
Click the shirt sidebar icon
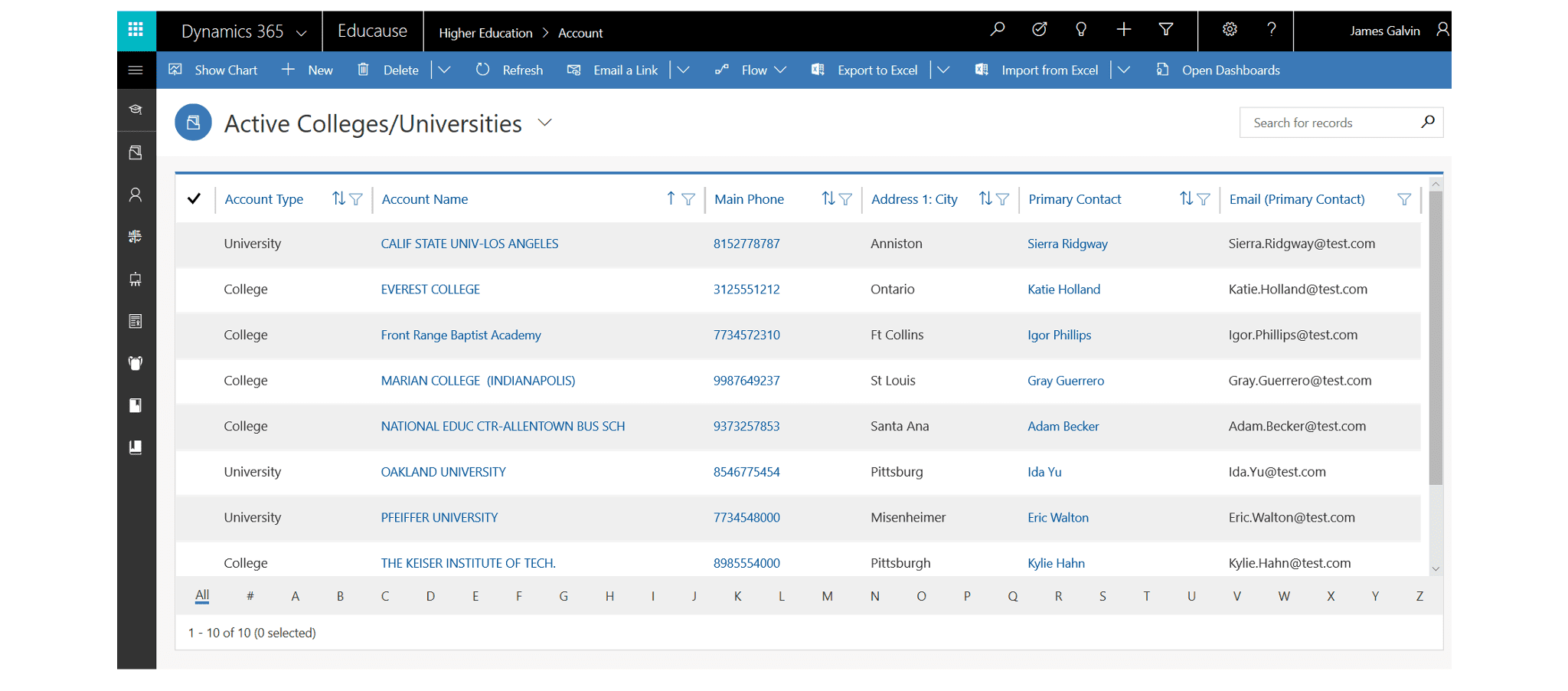pos(136,363)
